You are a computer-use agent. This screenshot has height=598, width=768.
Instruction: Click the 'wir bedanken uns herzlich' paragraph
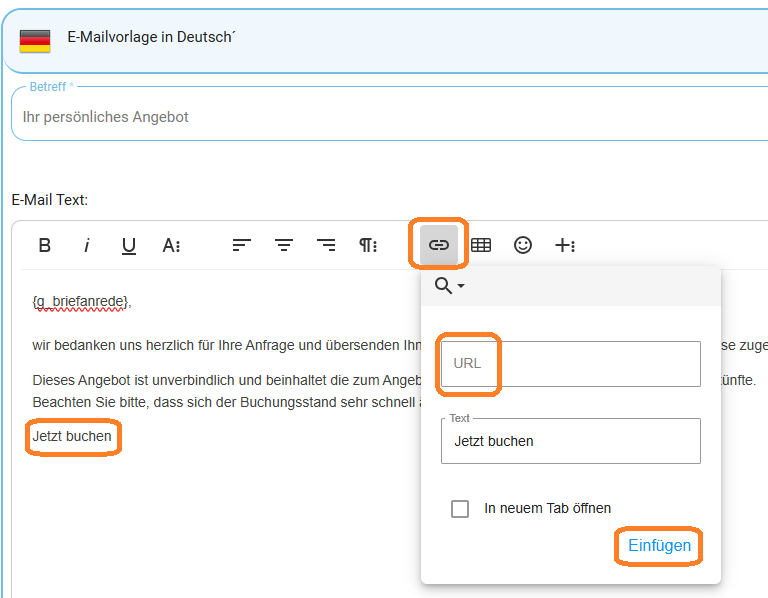point(227,345)
